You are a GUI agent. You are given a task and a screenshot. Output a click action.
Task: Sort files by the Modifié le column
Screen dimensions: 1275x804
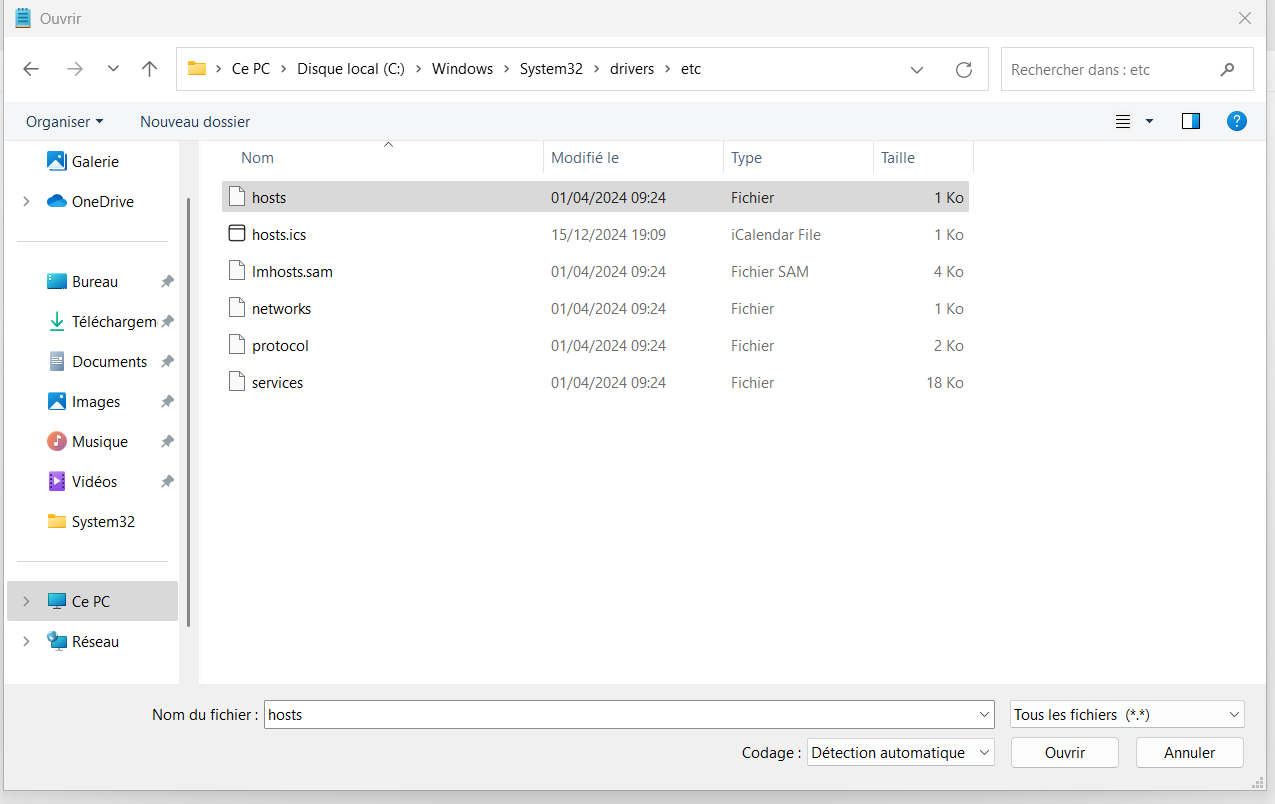tap(585, 158)
